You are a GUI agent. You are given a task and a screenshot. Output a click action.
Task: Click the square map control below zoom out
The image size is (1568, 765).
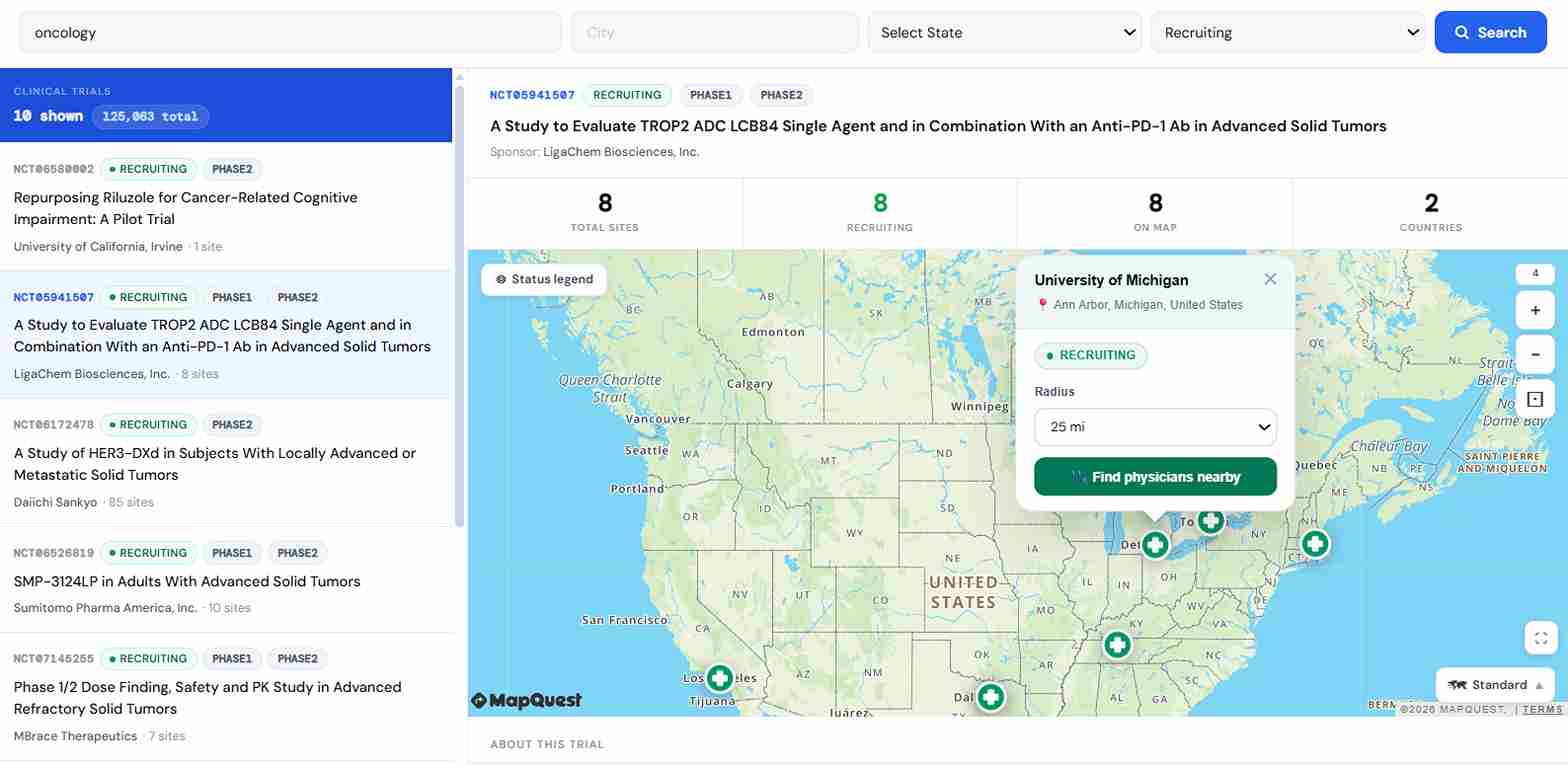point(1535,399)
